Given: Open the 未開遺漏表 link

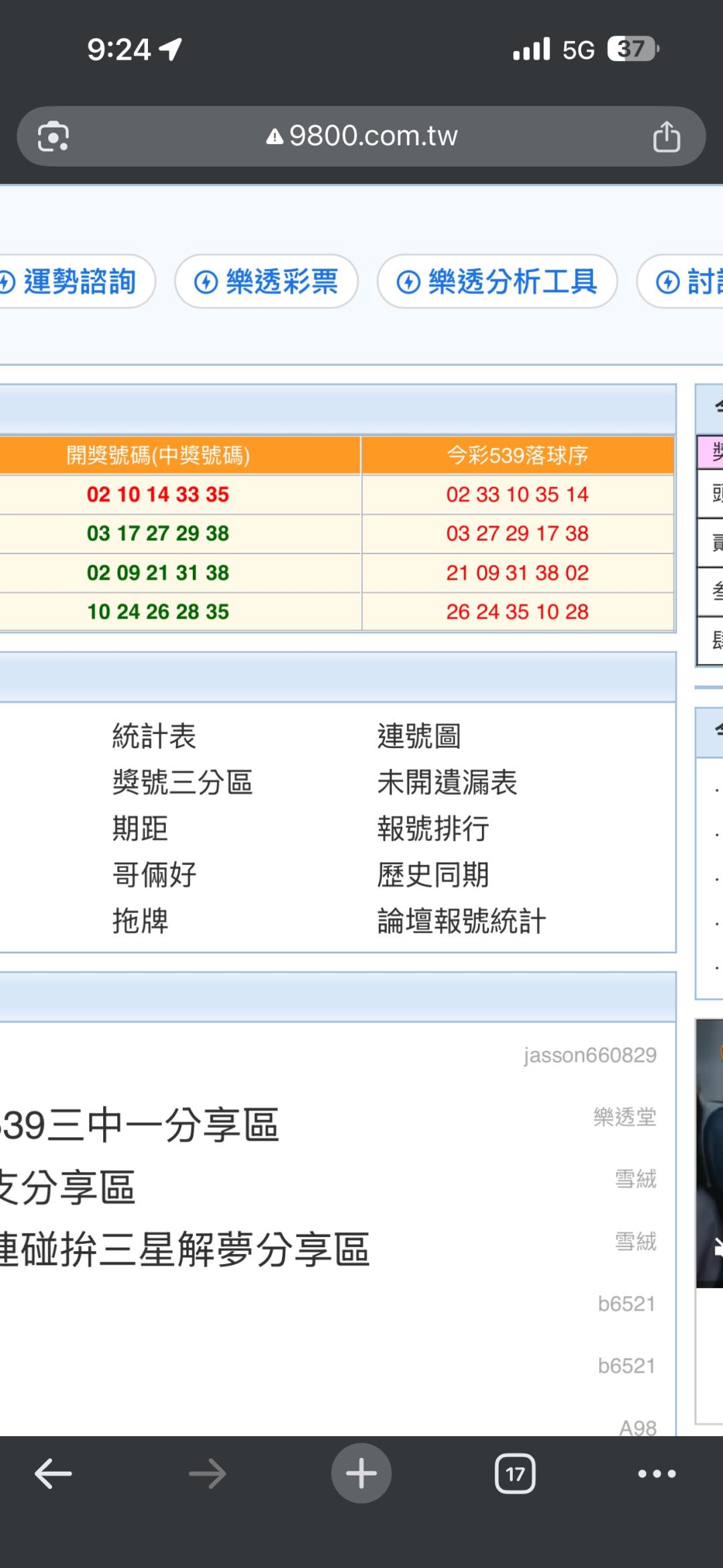Looking at the screenshot, I should click(x=447, y=782).
